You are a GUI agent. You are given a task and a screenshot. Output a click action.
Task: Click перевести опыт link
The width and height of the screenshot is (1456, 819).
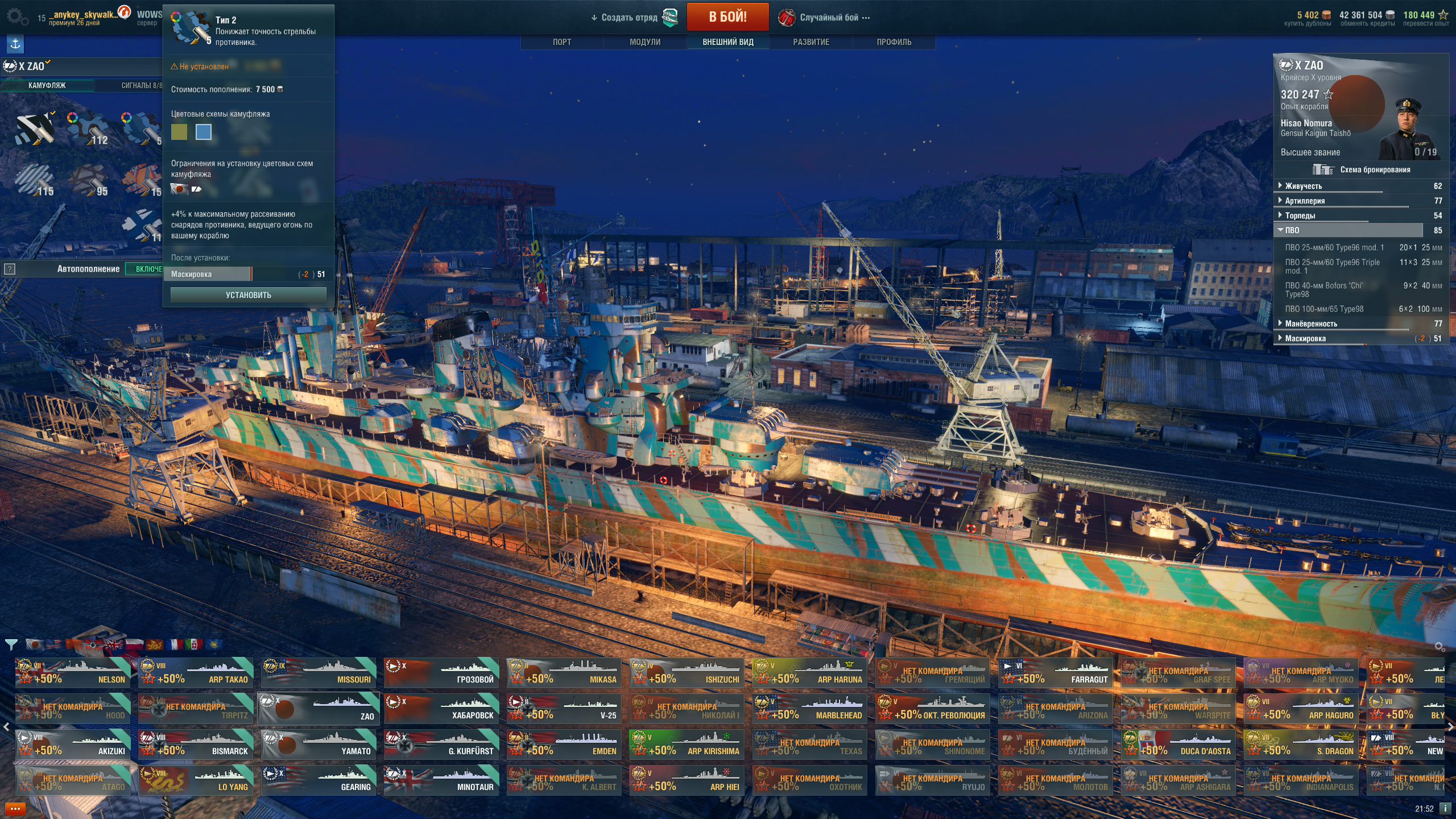[1425, 24]
